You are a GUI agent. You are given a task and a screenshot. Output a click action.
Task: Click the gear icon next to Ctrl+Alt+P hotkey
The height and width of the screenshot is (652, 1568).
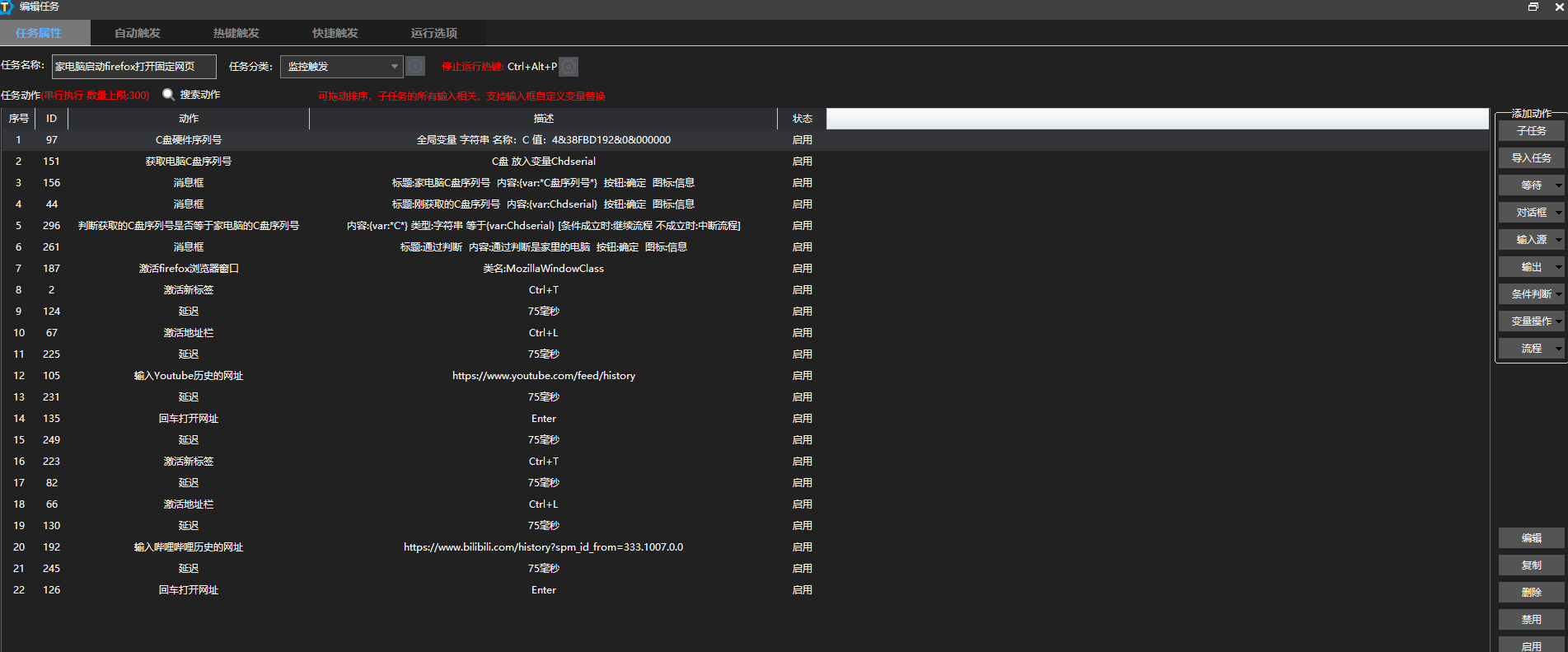pyautogui.click(x=569, y=66)
